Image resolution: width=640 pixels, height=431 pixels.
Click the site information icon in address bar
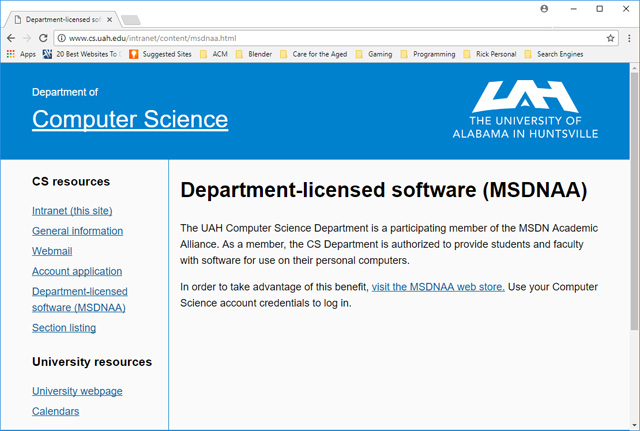60,37
